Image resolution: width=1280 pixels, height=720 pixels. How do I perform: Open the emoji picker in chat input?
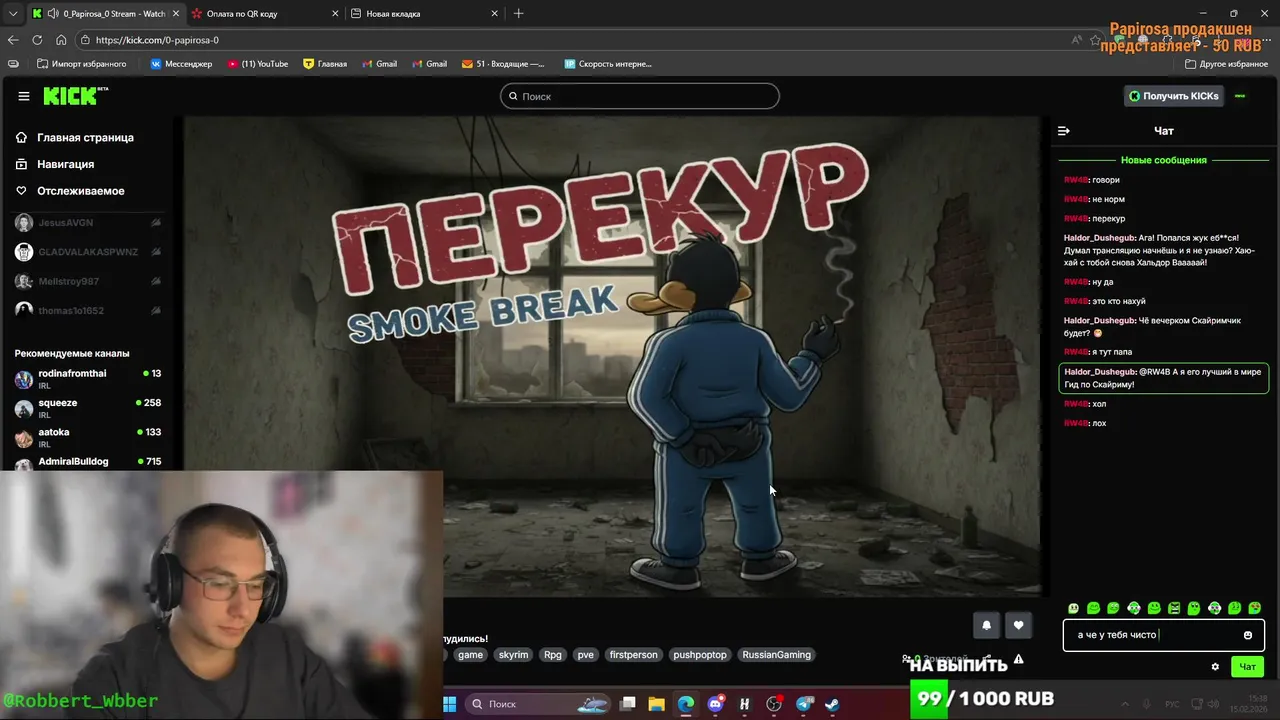point(1247,635)
